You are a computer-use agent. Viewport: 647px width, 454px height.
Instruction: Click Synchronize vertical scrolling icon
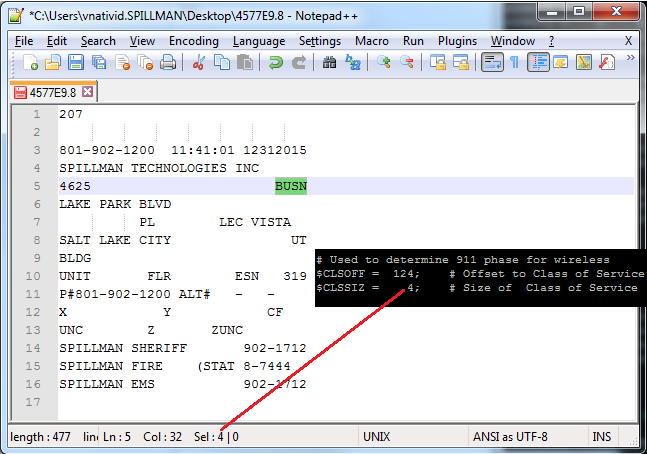438,63
